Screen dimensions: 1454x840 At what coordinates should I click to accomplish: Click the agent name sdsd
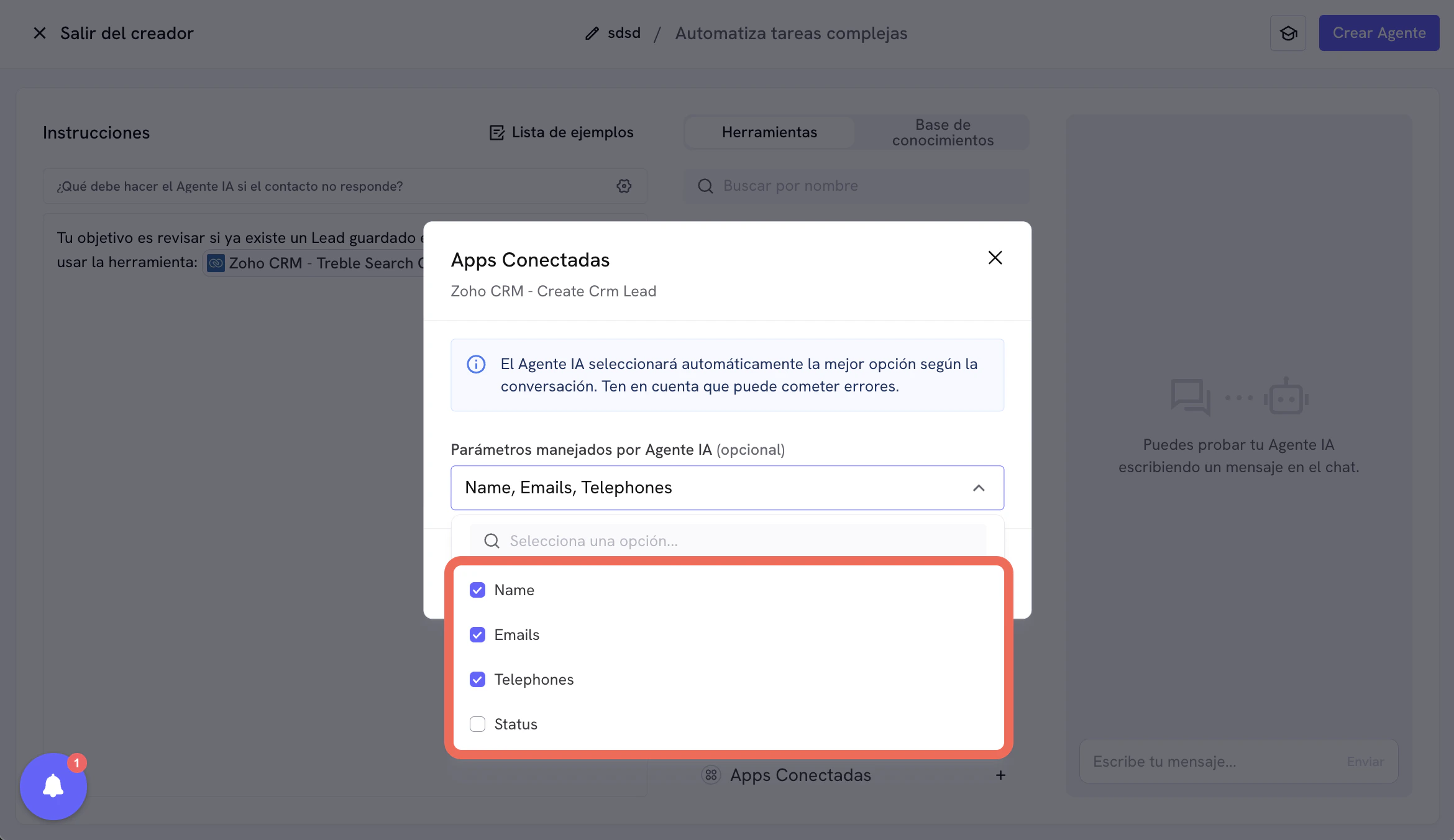coord(624,33)
